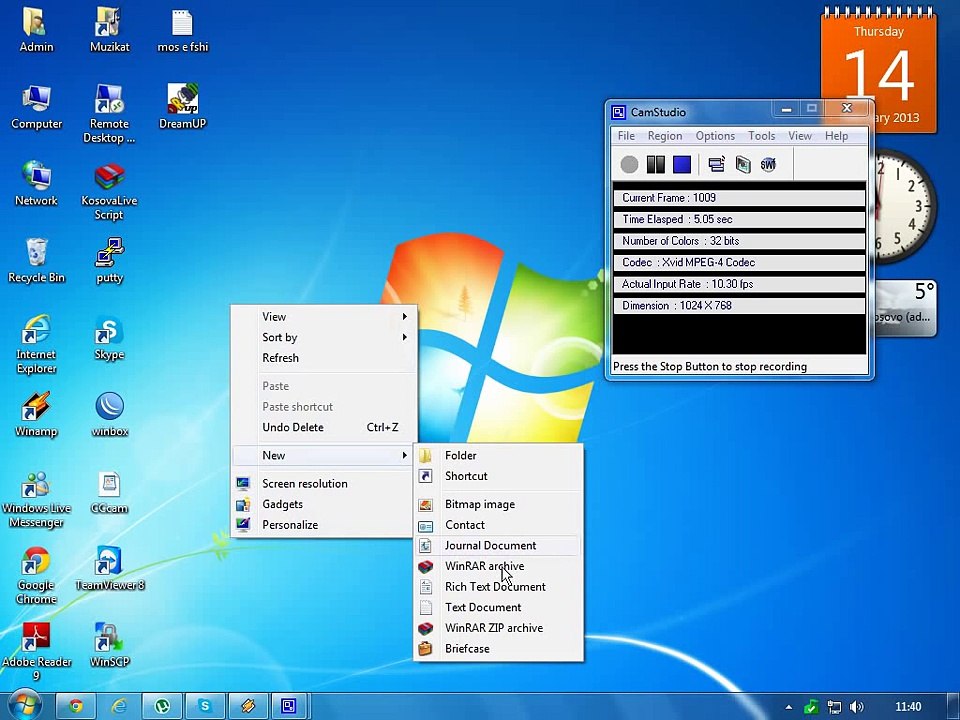Select the Google Chrome desktop shortcut

coord(36,576)
